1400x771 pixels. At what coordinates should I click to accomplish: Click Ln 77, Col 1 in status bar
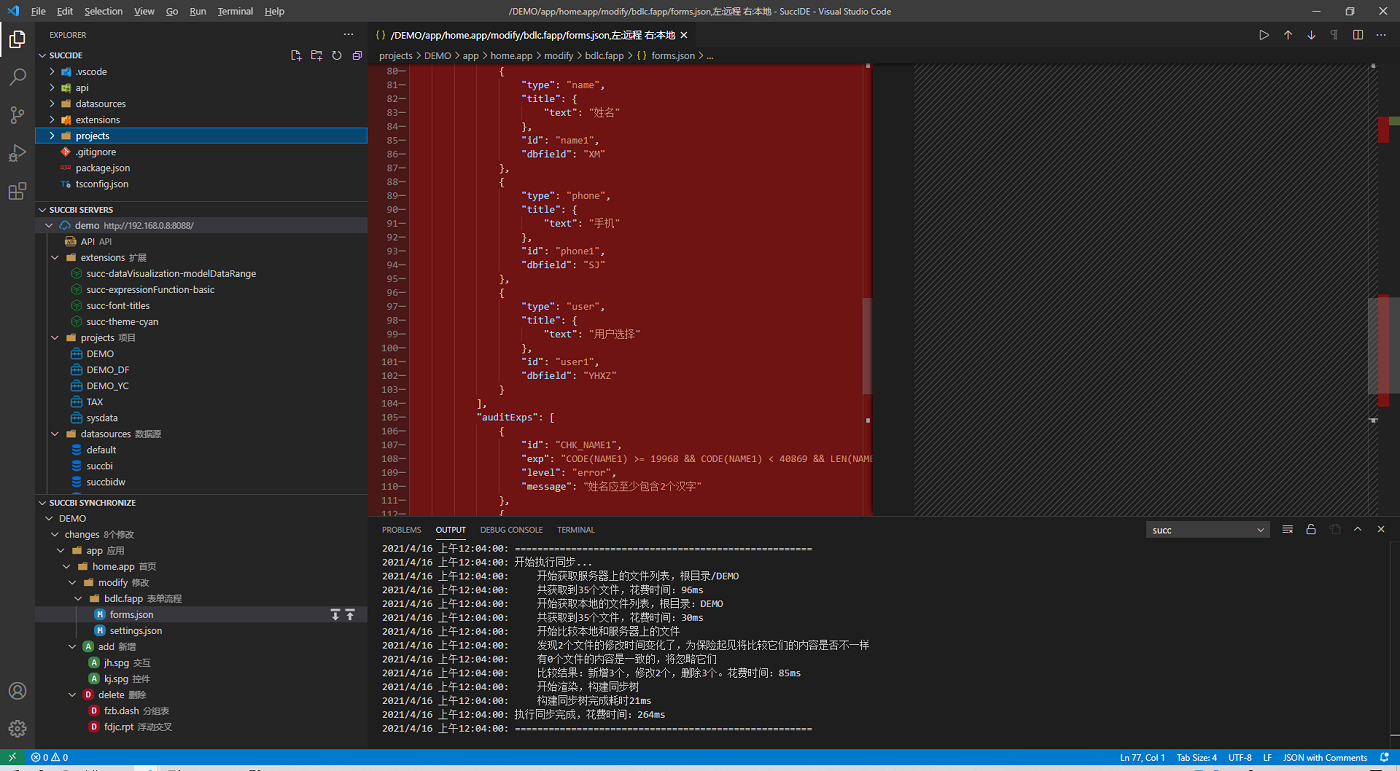click(1143, 758)
